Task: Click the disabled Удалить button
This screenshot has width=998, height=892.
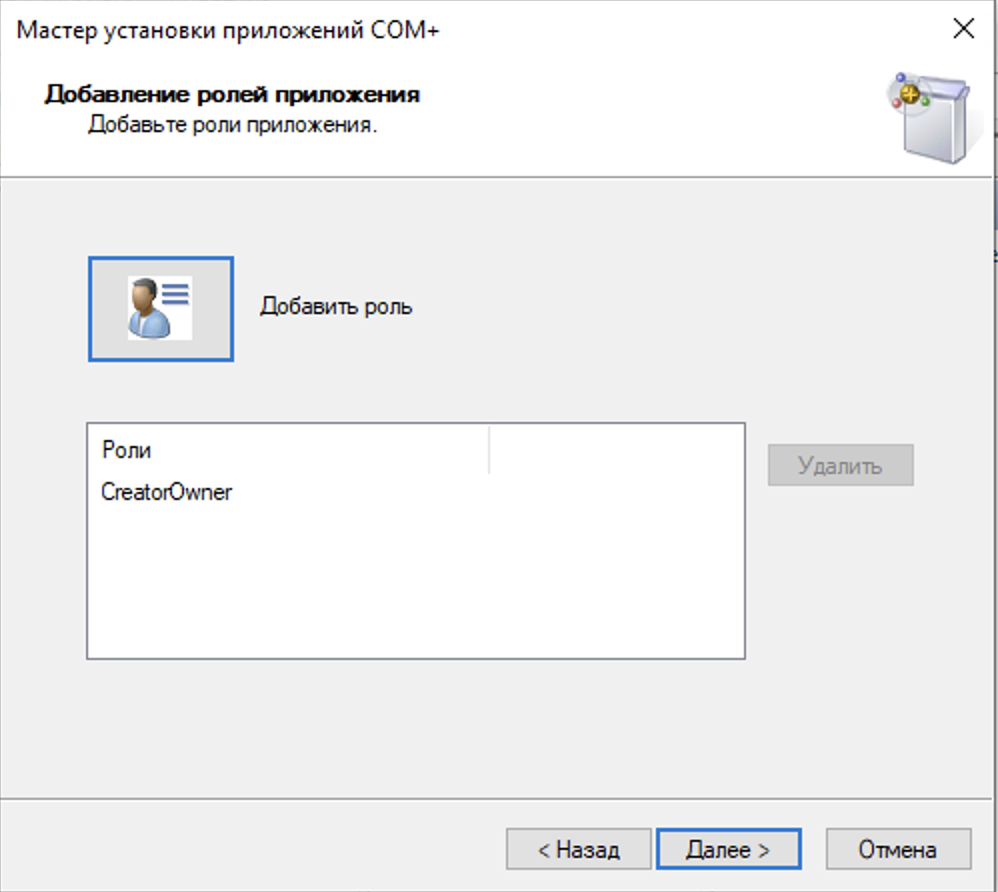Action: click(840, 465)
